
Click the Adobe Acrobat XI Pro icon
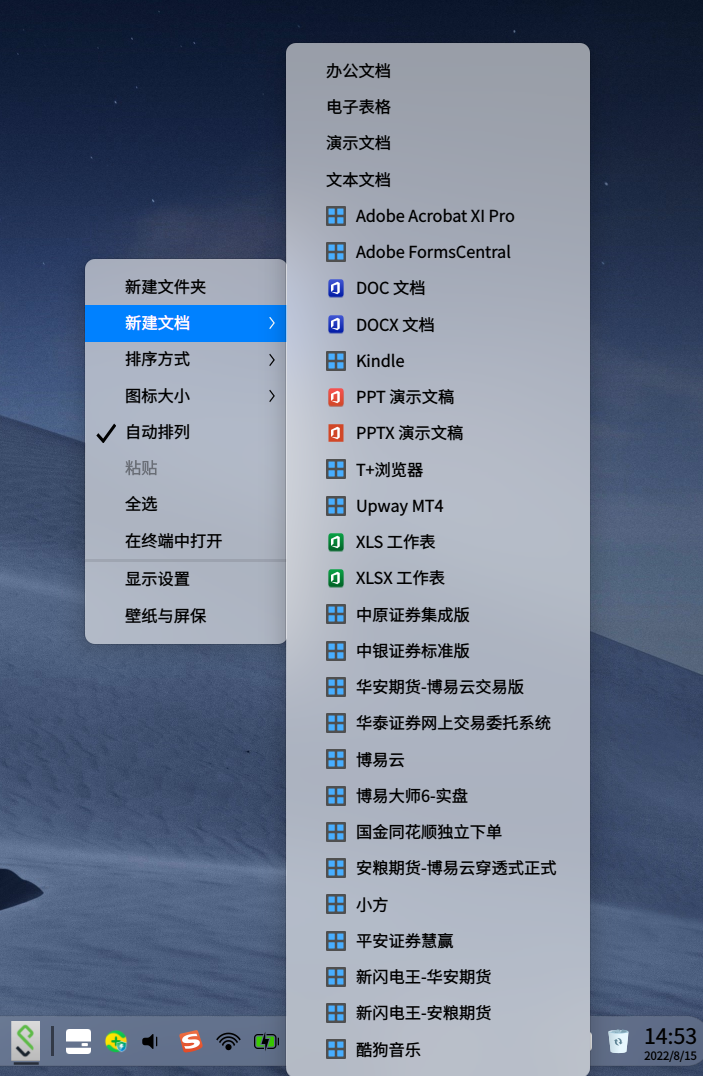pyautogui.click(x=336, y=216)
